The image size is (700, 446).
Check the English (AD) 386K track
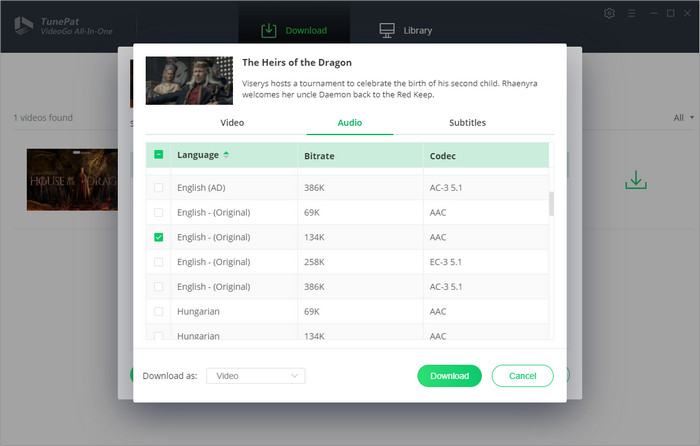click(158, 188)
